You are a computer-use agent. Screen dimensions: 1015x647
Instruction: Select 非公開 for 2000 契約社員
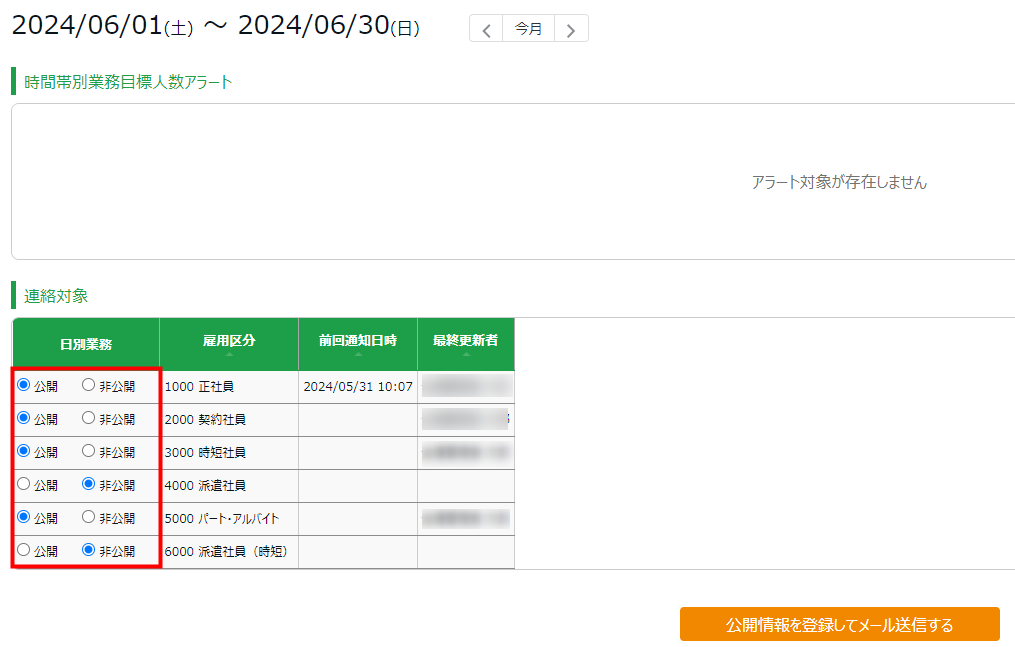point(89,418)
